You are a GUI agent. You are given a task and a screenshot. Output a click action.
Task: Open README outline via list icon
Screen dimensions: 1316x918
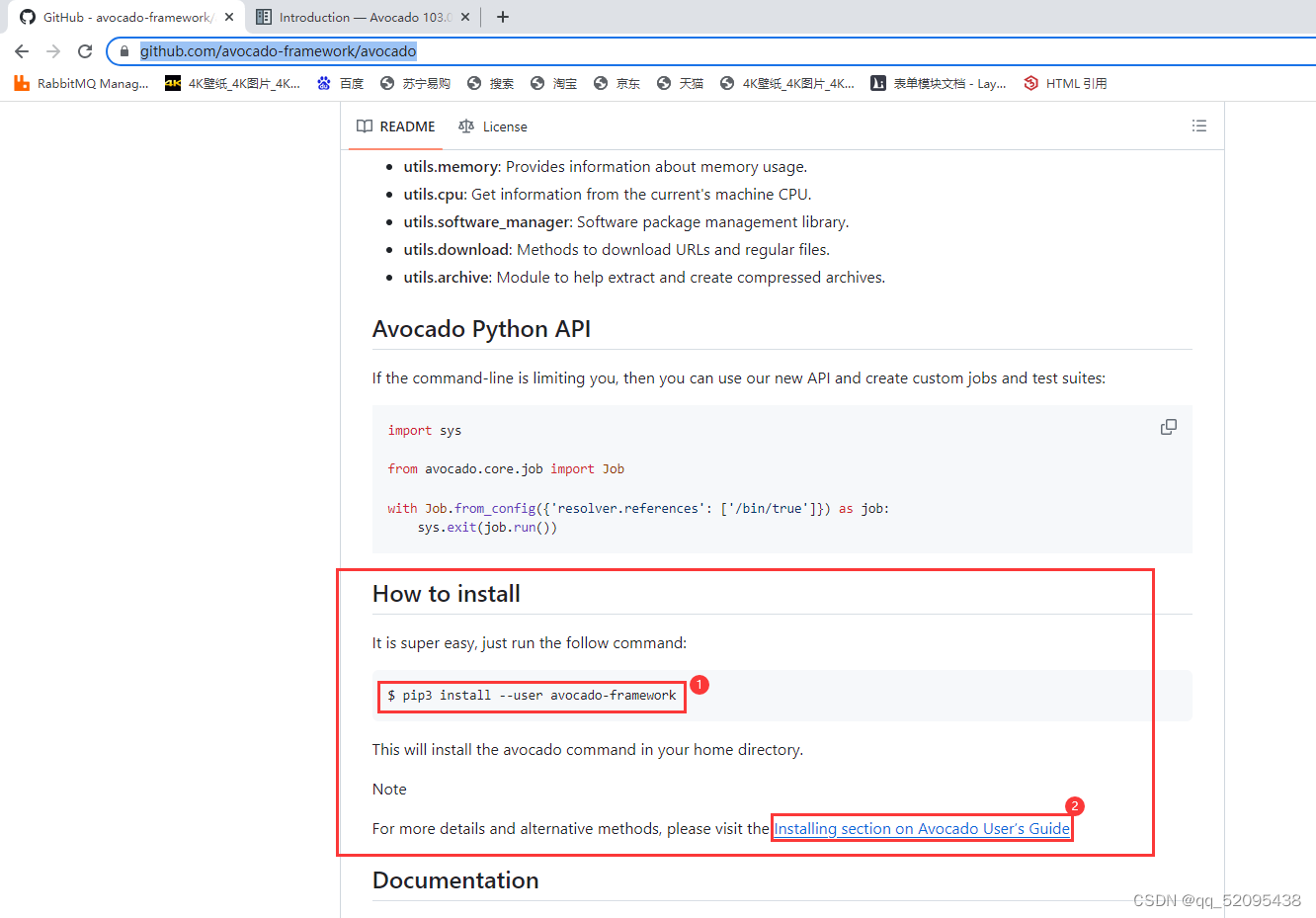(x=1198, y=125)
